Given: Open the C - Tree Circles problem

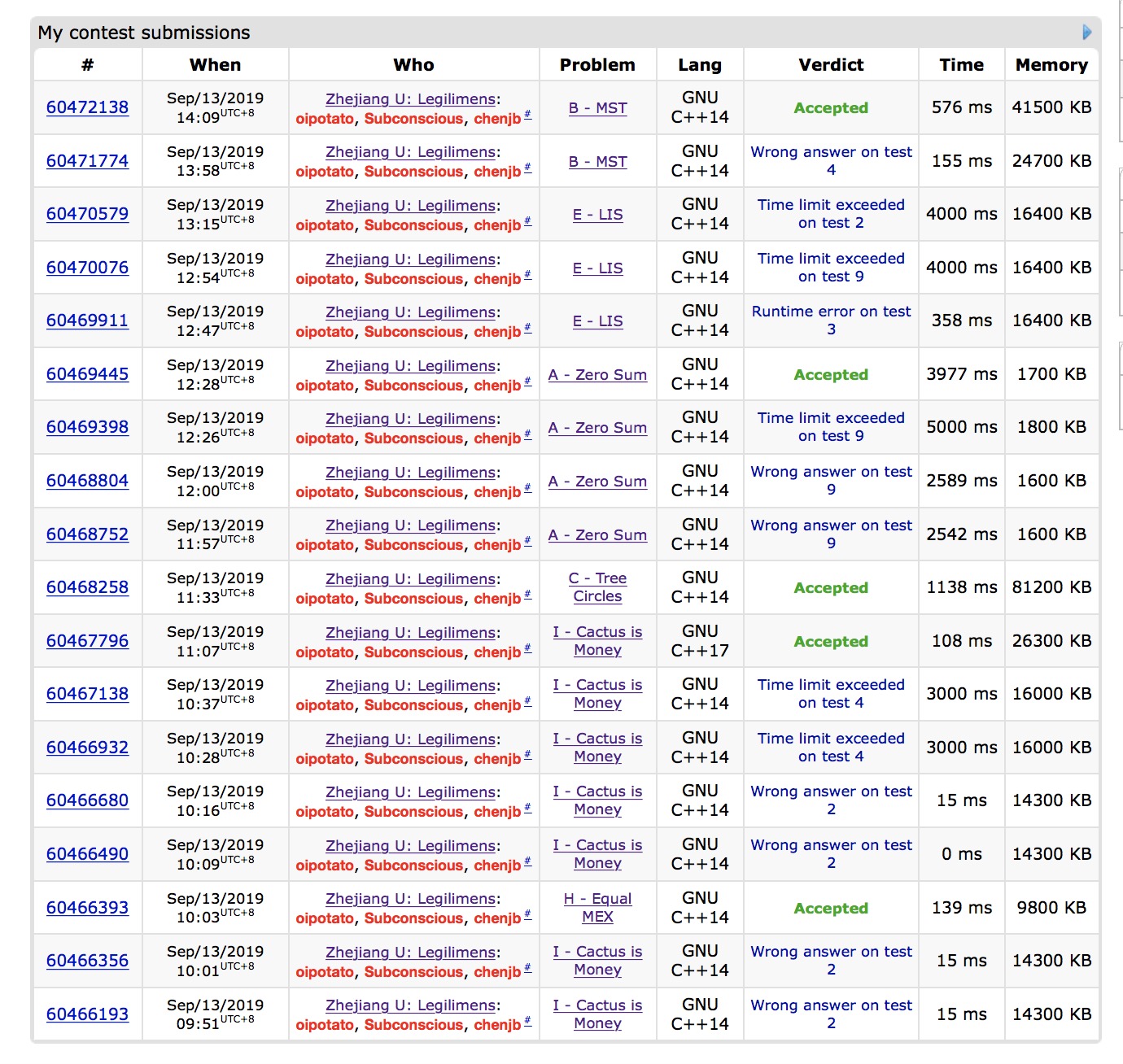Looking at the screenshot, I should [597, 587].
